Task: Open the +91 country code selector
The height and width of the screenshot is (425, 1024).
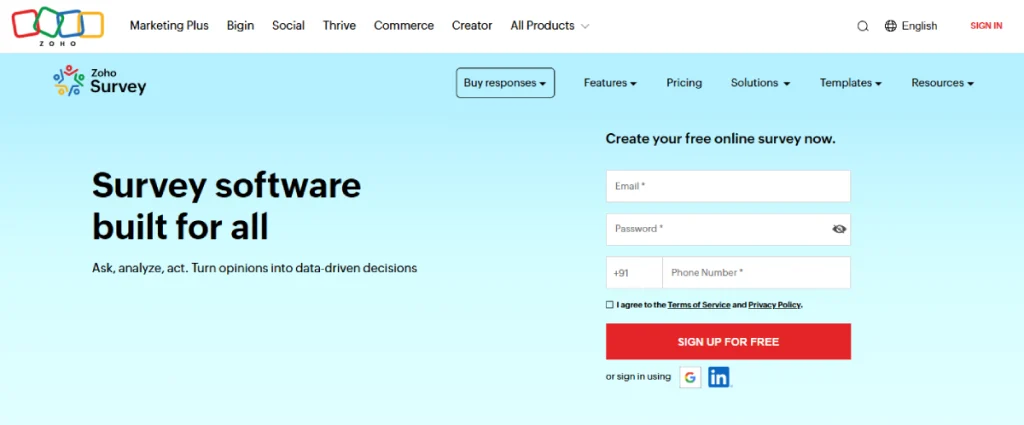Action: pos(634,273)
